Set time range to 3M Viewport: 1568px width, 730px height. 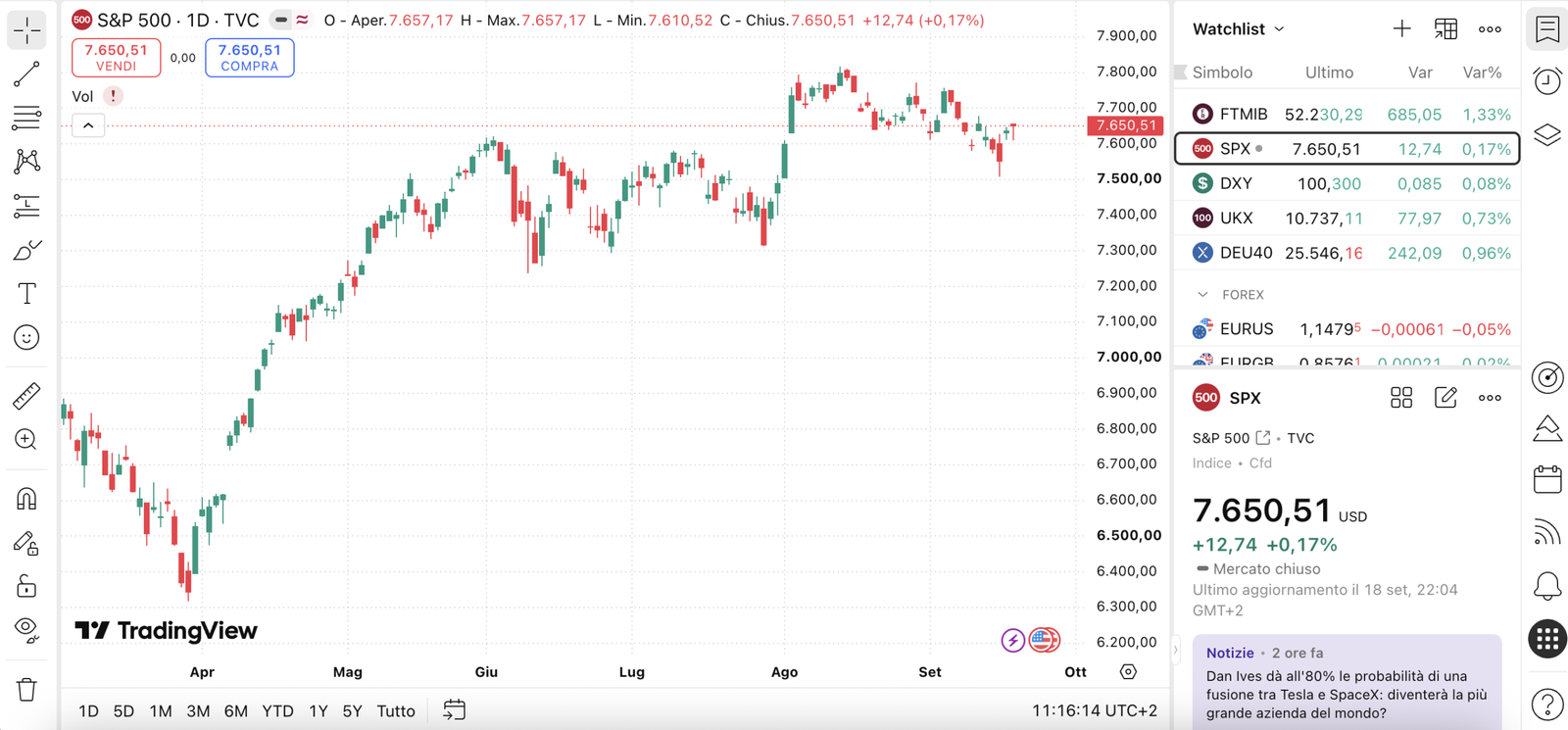198,711
